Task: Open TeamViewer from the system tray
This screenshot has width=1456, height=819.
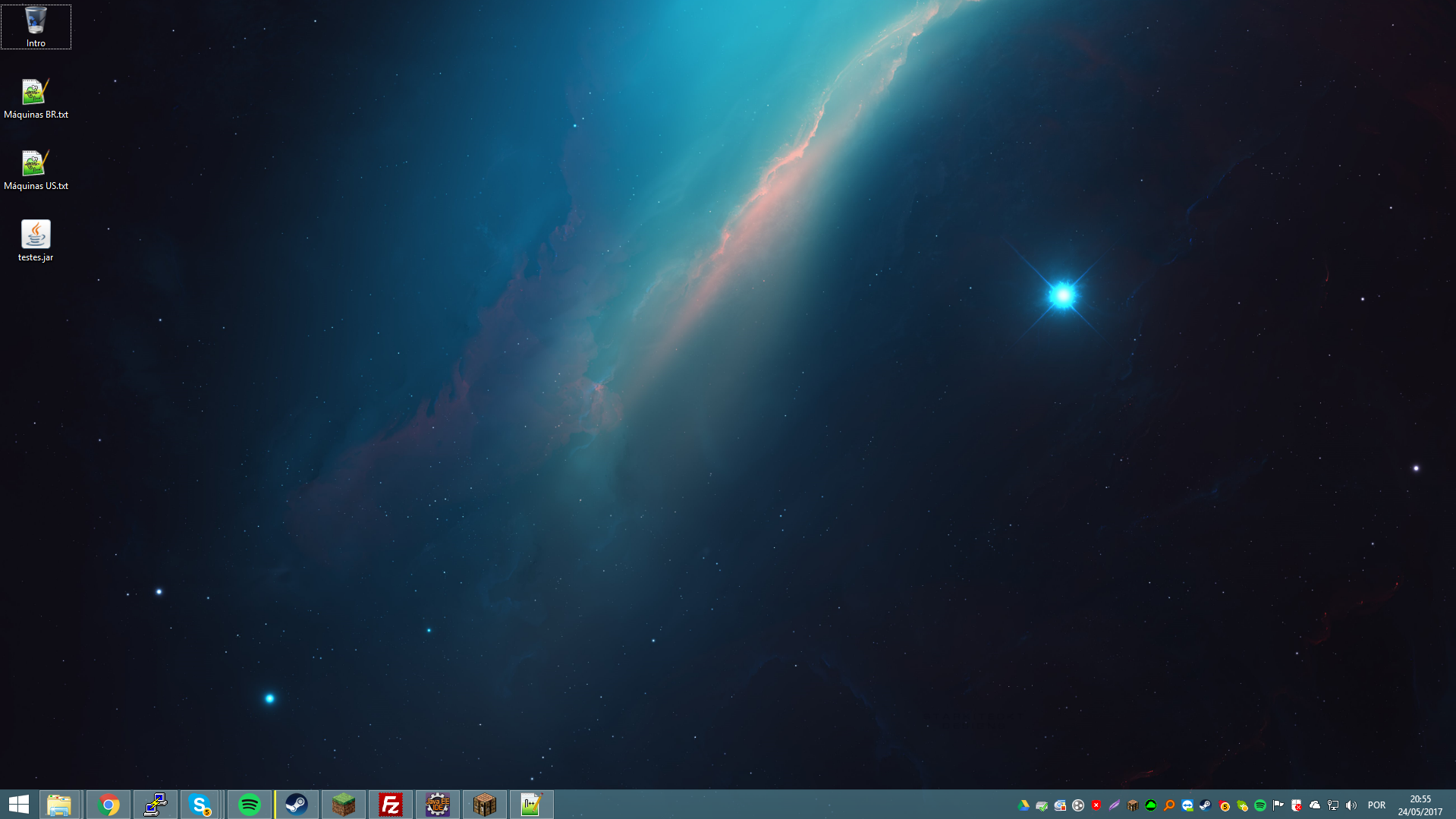Action: (x=1187, y=805)
